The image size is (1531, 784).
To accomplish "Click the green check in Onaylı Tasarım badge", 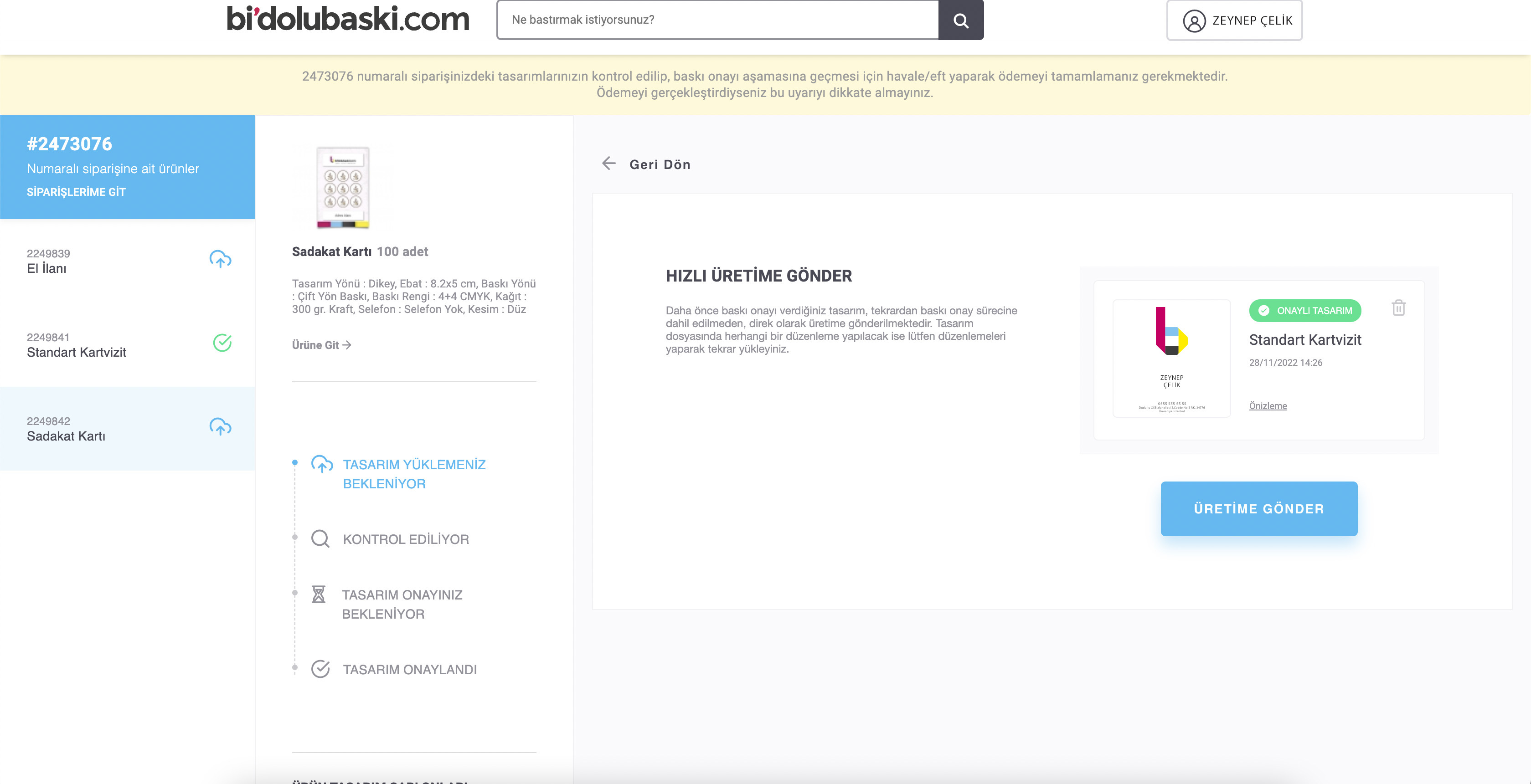I will [1263, 311].
